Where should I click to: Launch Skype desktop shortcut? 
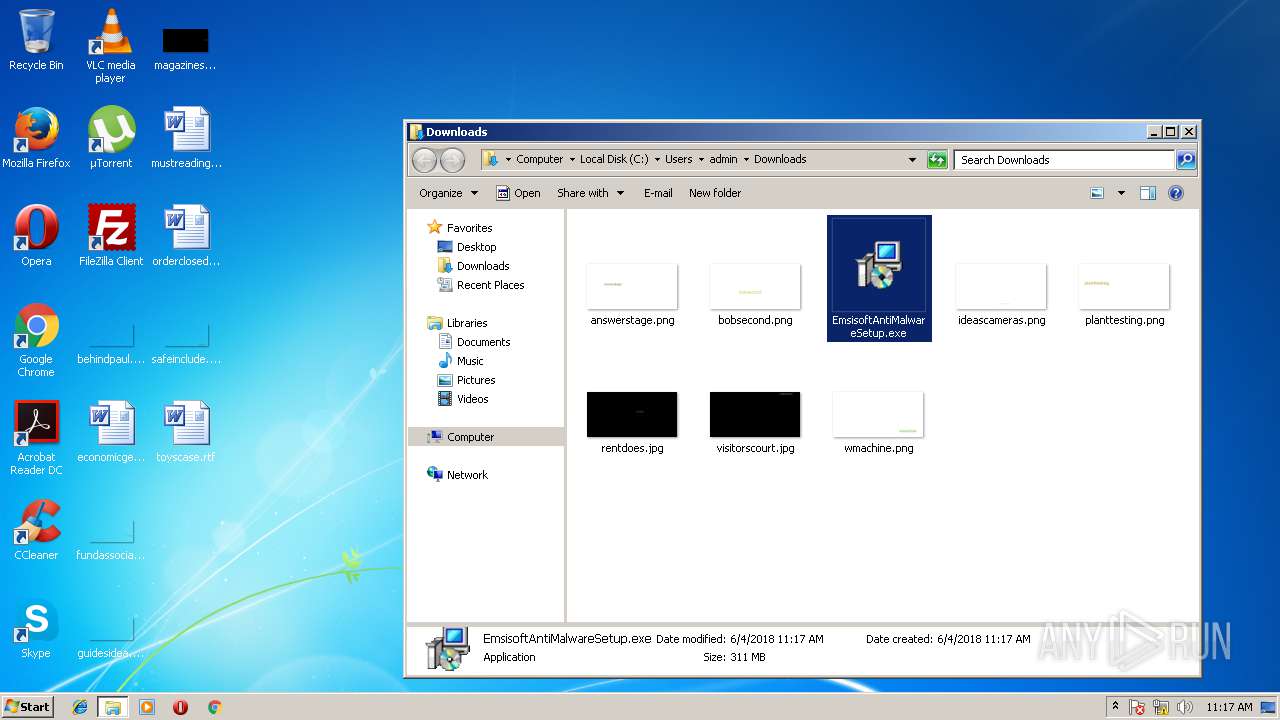click(x=36, y=628)
